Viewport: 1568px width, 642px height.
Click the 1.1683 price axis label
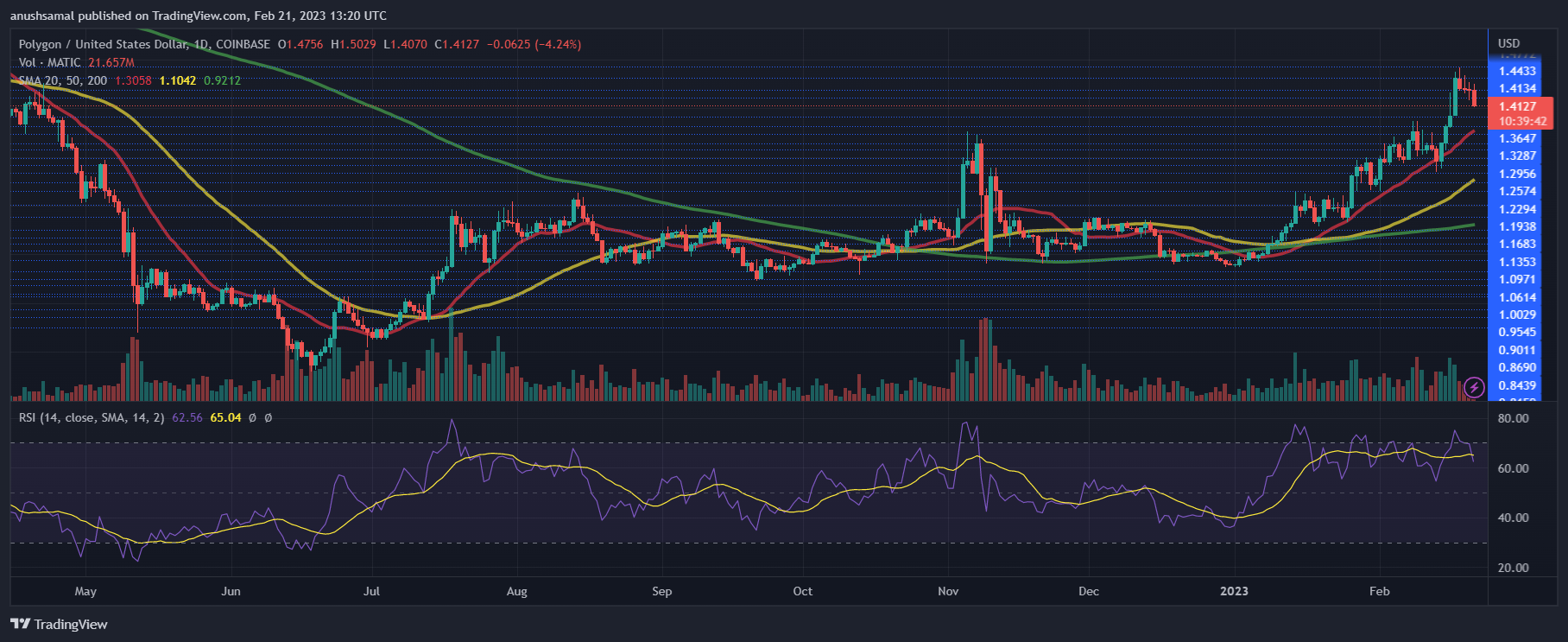click(1517, 245)
